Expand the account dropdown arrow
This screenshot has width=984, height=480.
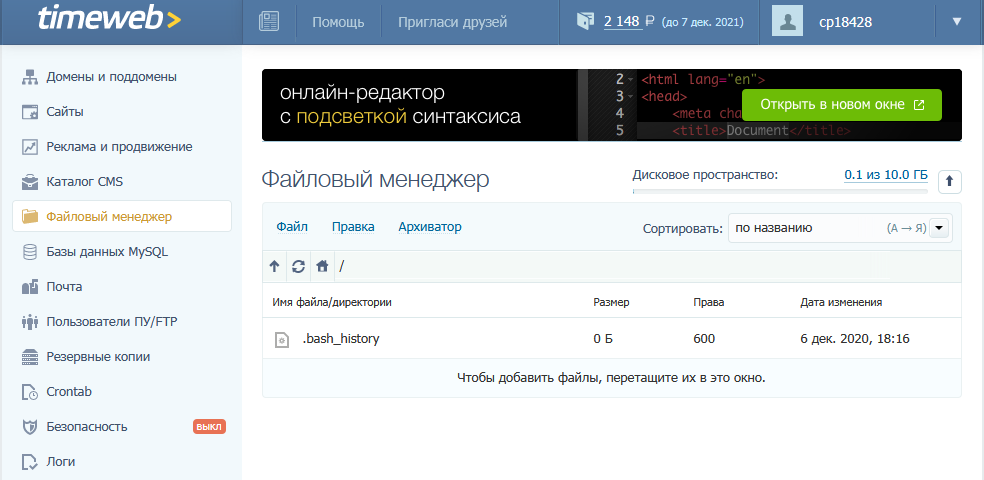pos(956,22)
